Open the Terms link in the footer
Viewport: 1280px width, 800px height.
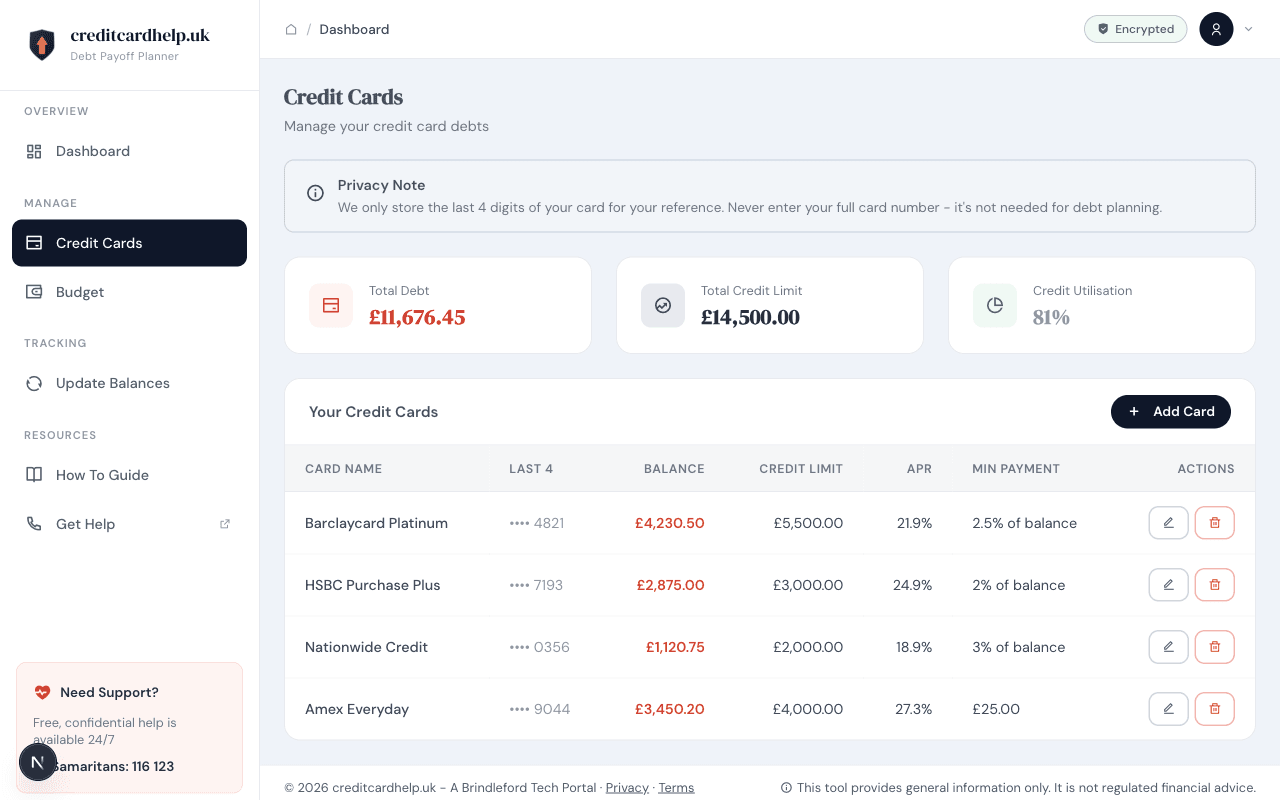coord(676,787)
